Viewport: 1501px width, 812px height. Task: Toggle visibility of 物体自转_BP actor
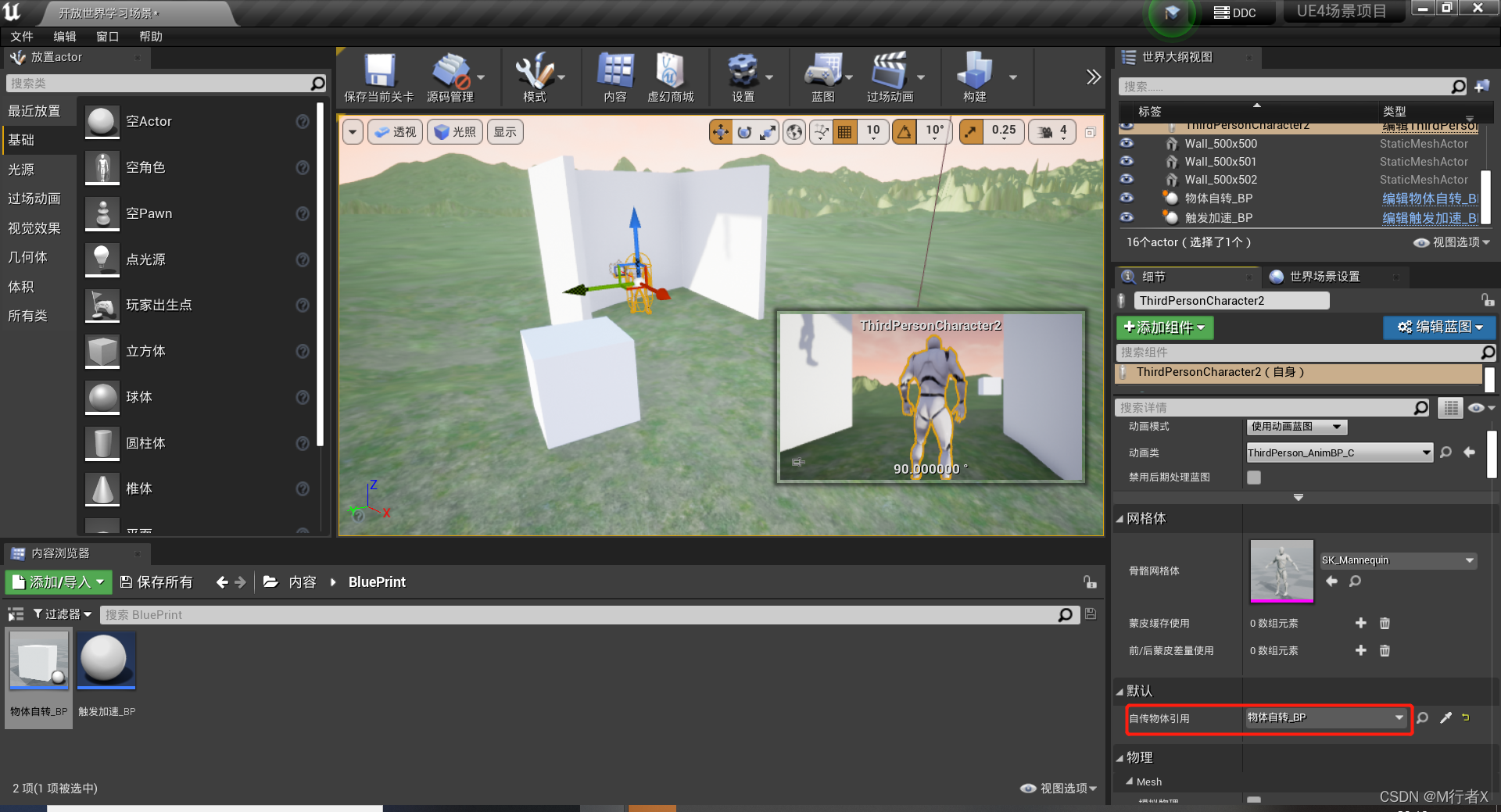(x=1127, y=198)
